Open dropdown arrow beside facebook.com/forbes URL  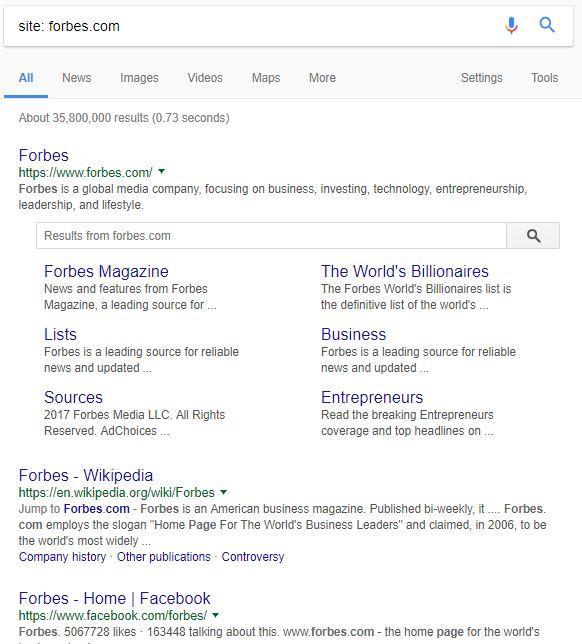pos(216,615)
